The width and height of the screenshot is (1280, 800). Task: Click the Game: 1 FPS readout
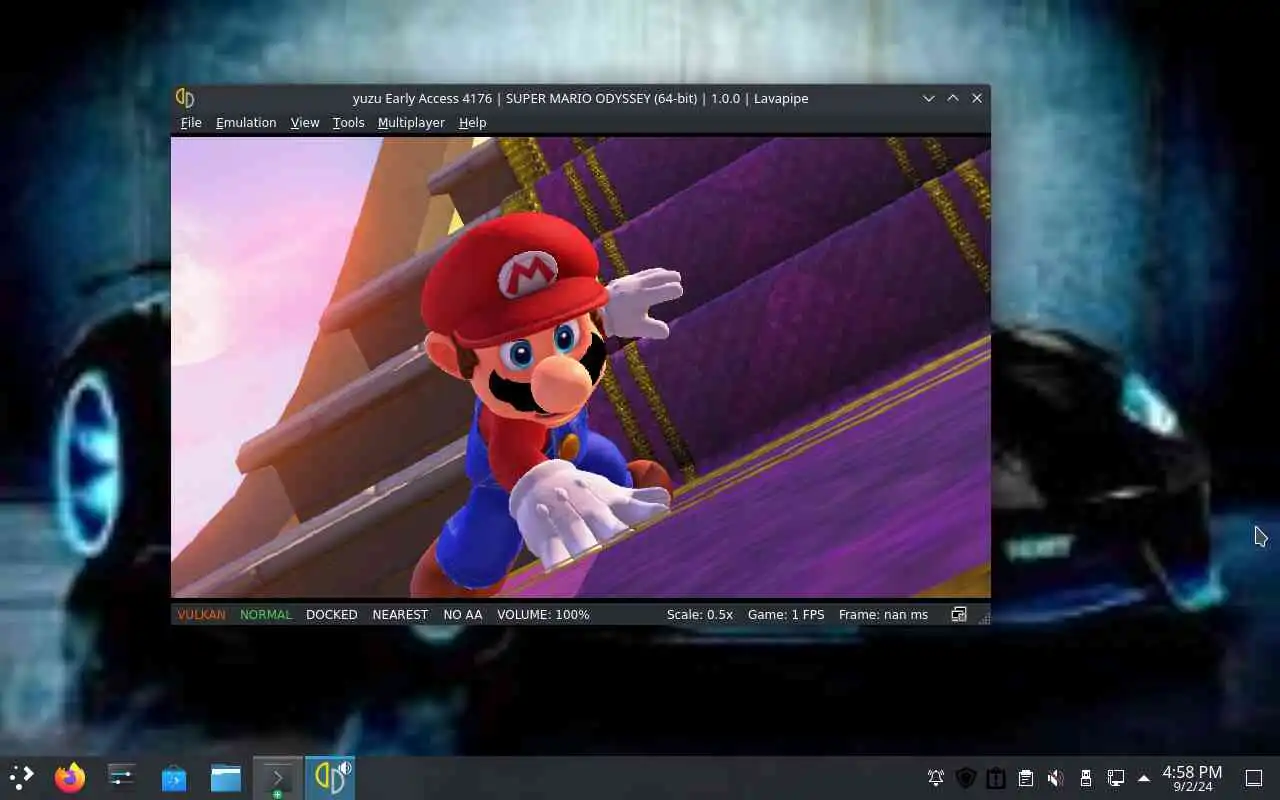pyautogui.click(x=786, y=614)
